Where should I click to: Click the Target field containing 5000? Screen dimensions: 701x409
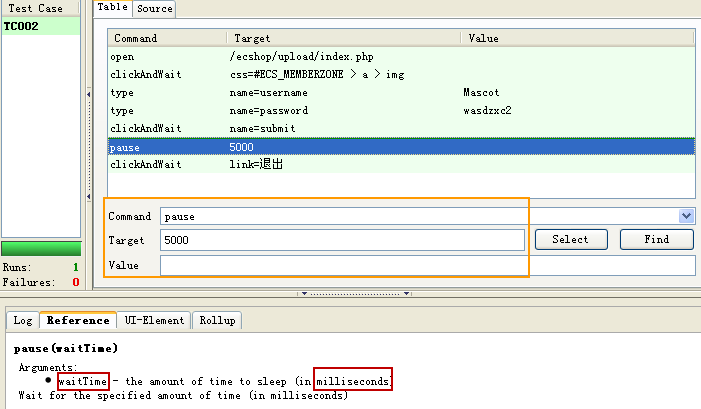click(x=342, y=240)
